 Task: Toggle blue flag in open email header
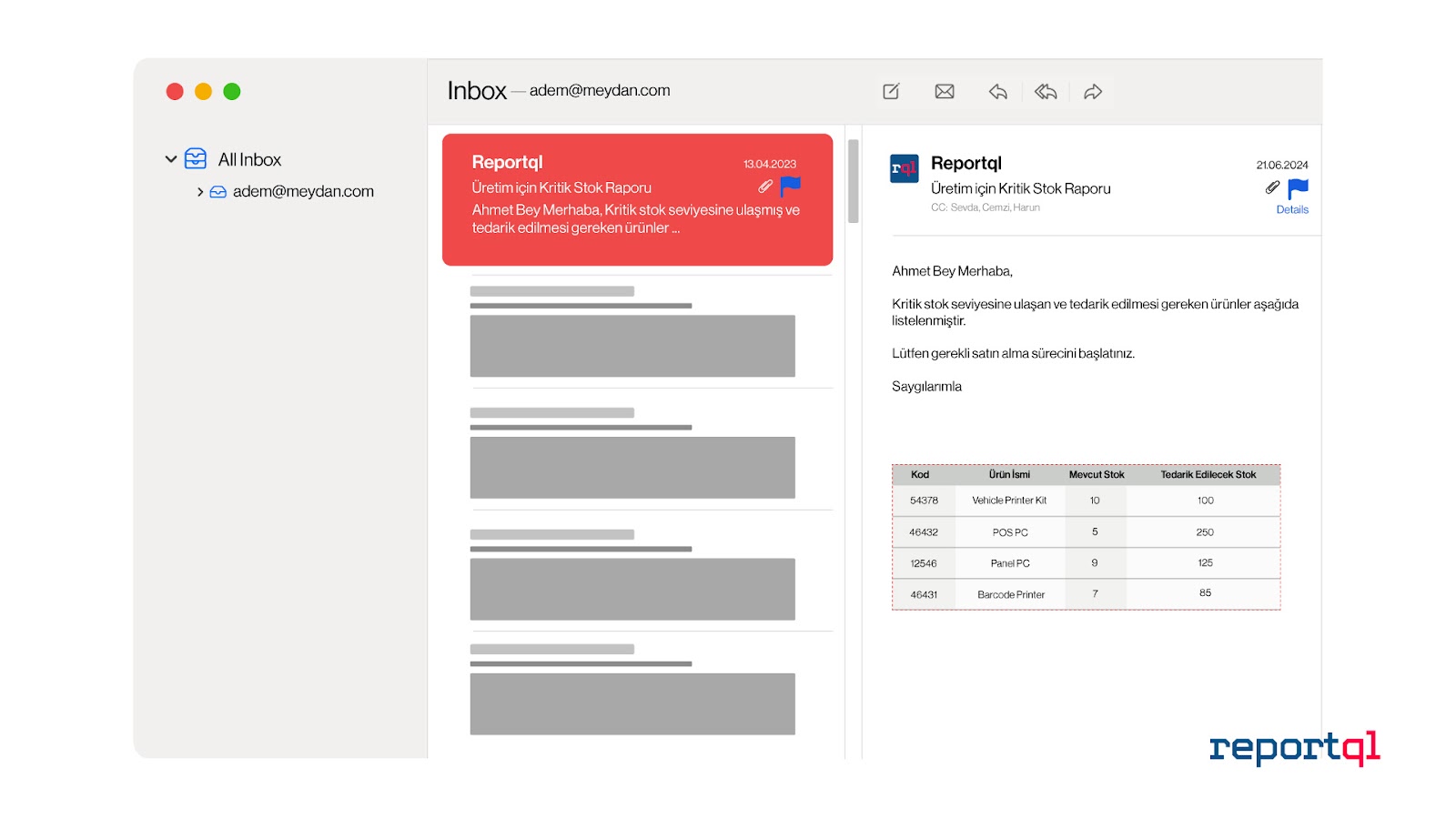1299,188
